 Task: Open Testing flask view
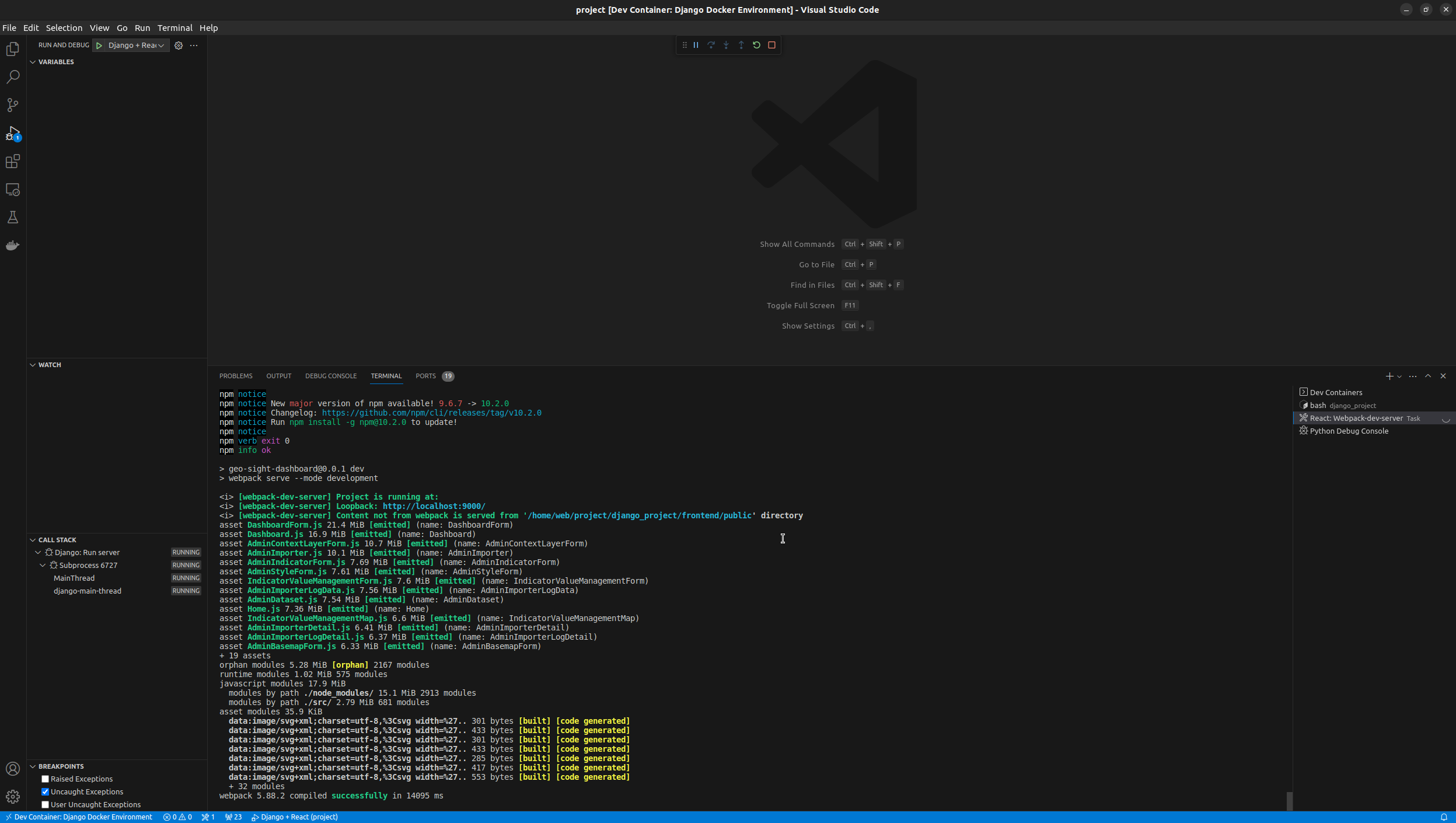pos(13,218)
